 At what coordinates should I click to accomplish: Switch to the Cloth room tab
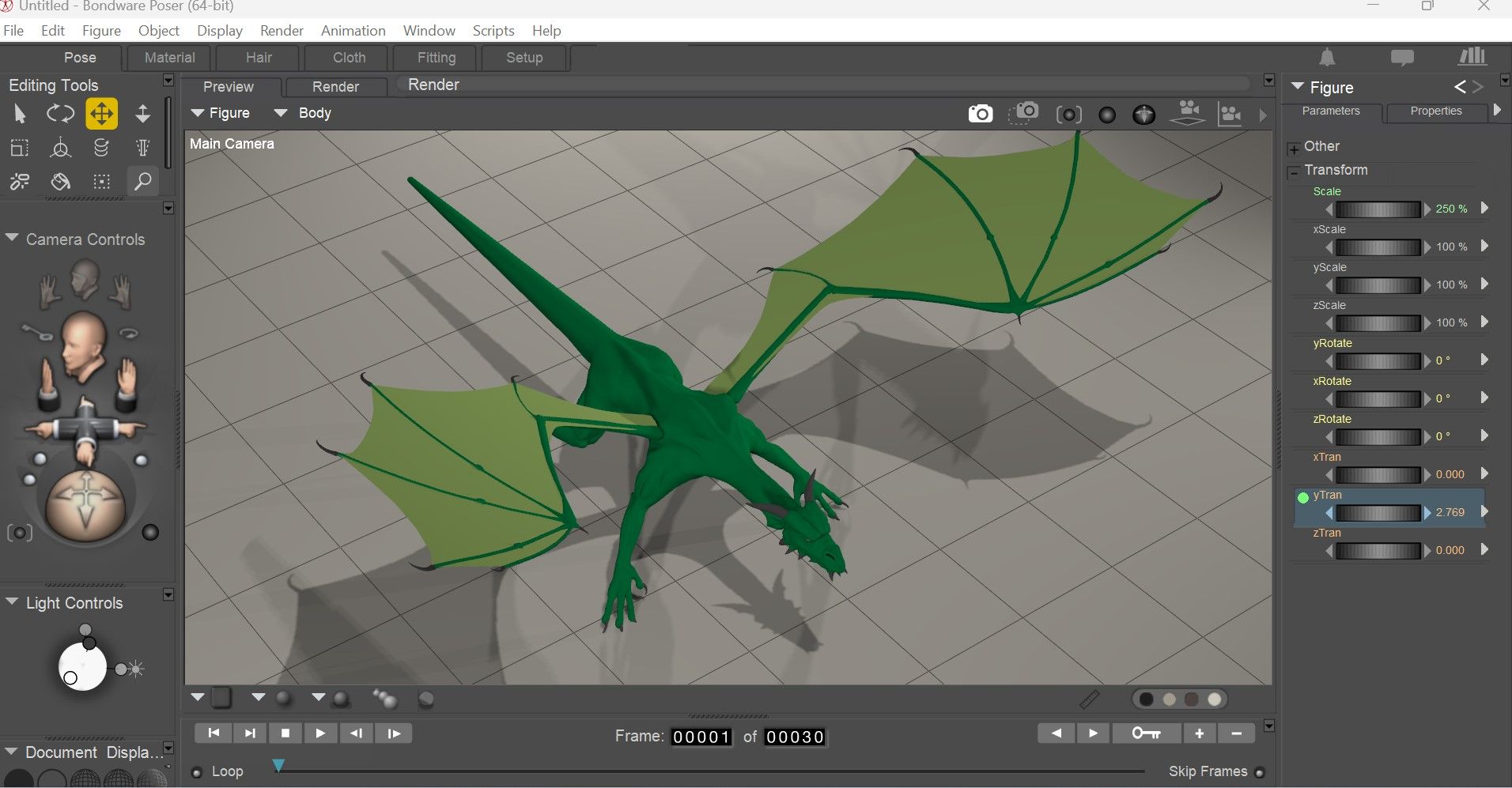(x=349, y=58)
